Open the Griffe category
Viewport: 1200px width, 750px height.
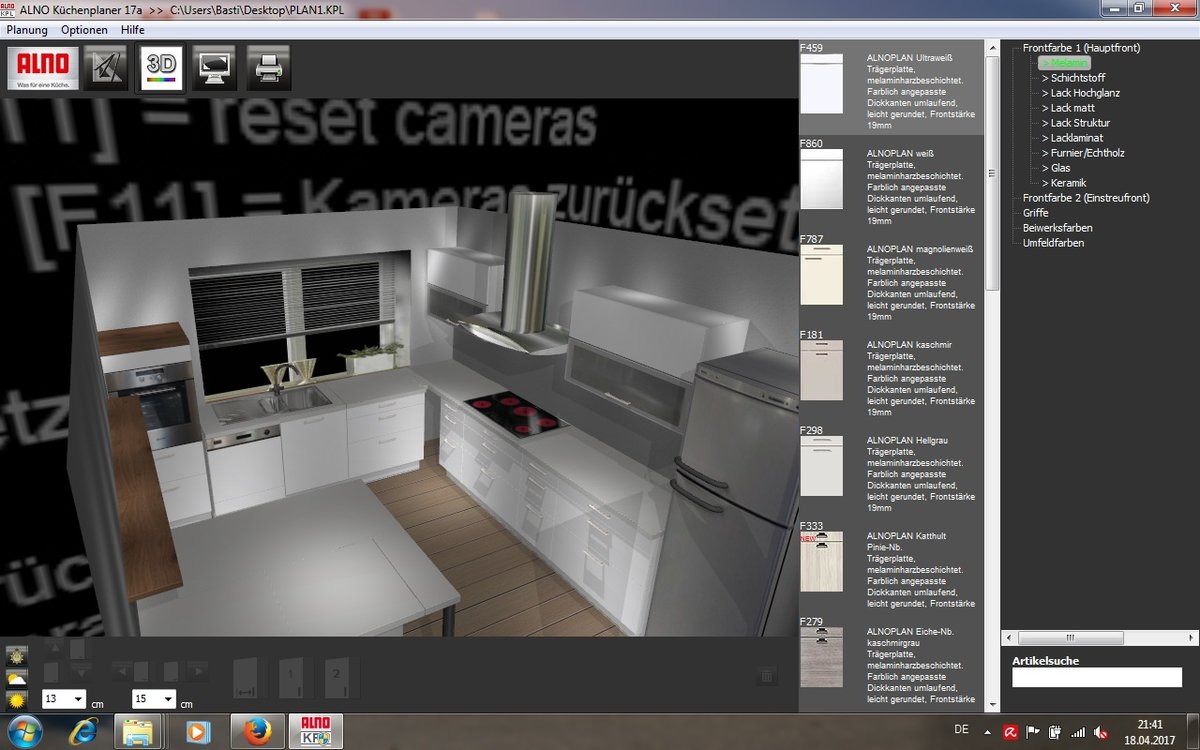click(x=1036, y=213)
